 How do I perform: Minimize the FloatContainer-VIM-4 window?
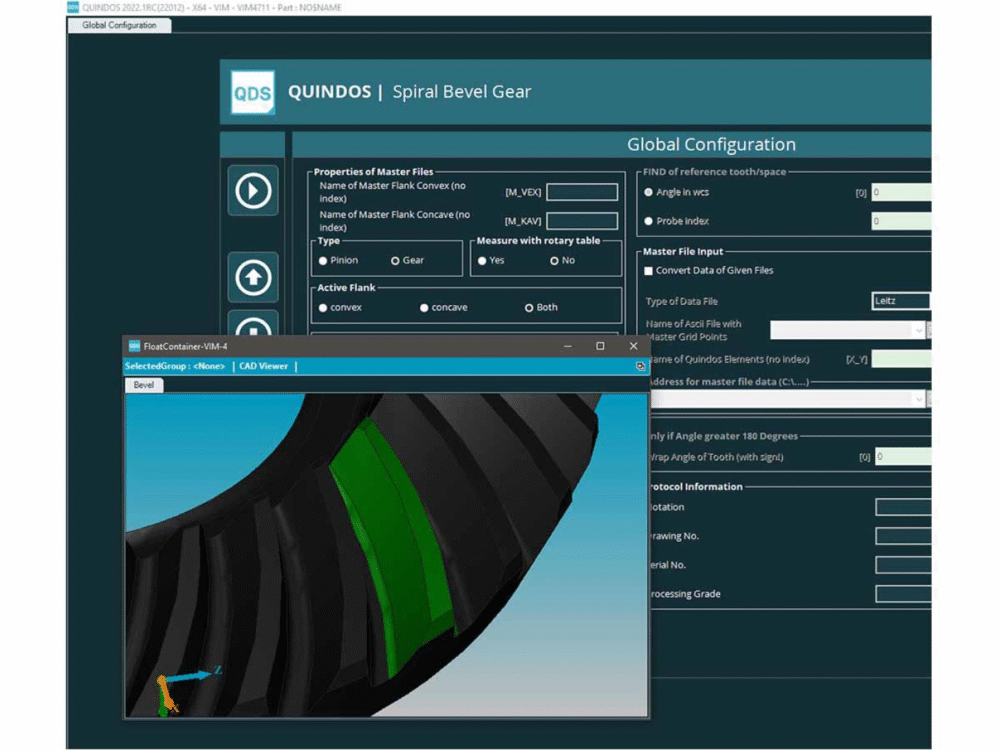click(568, 346)
